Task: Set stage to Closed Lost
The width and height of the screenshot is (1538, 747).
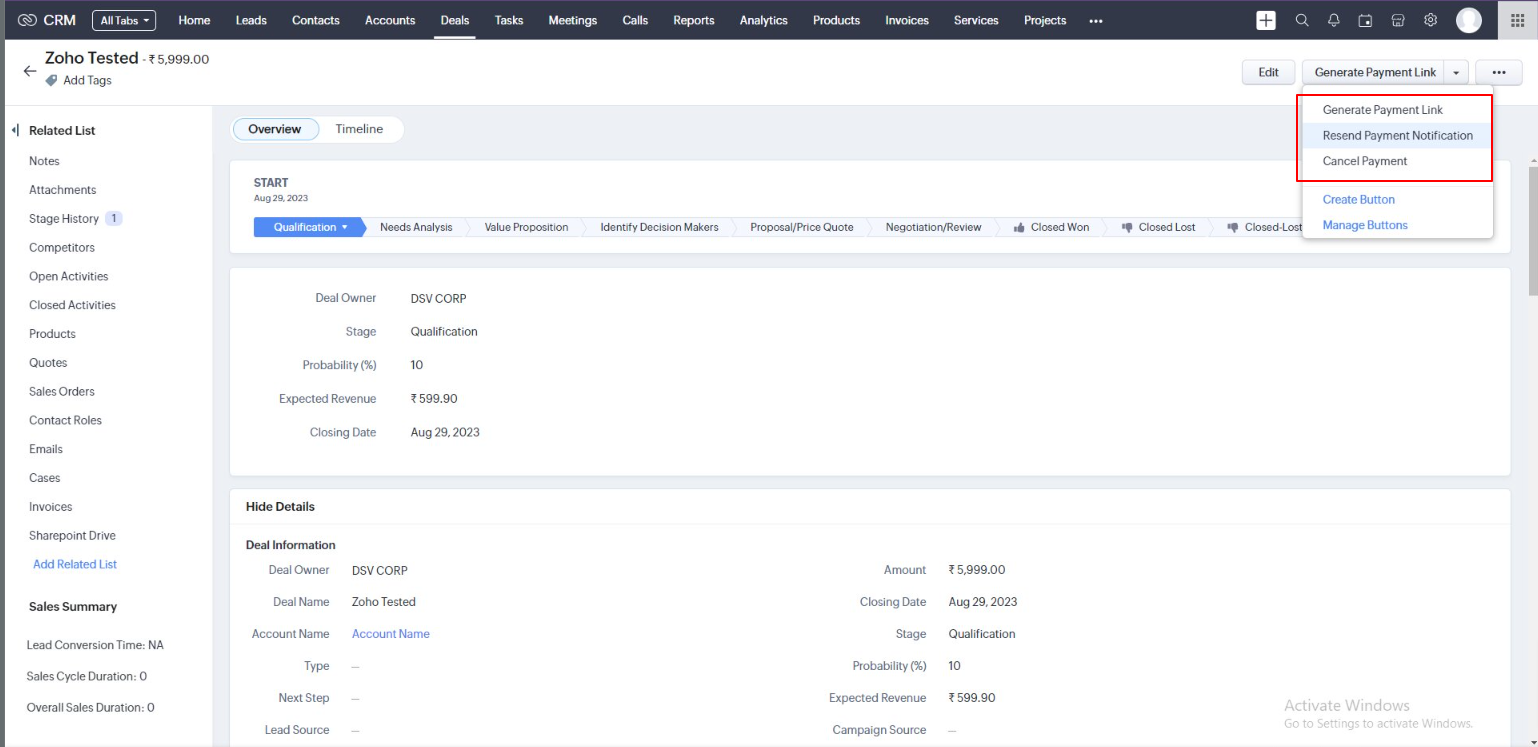Action: (x=1158, y=227)
